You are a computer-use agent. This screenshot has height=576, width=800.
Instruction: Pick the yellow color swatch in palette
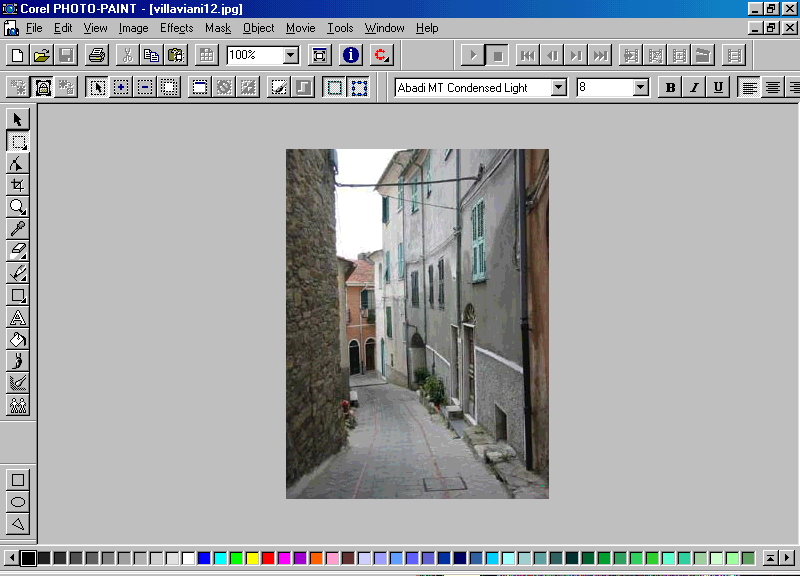coord(252,558)
